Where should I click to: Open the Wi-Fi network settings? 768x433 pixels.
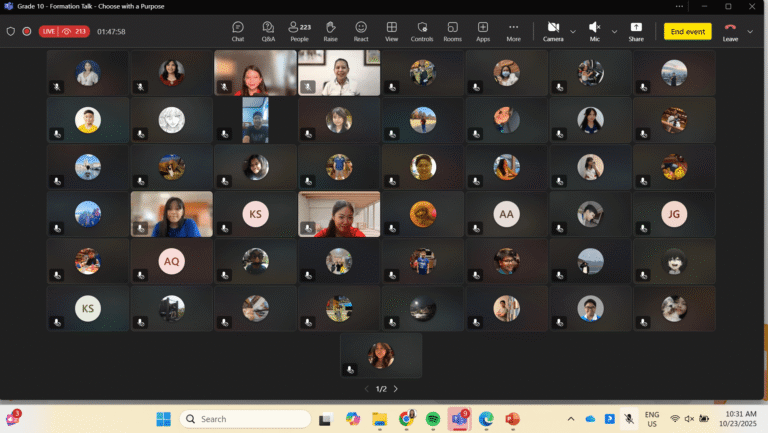coord(674,419)
